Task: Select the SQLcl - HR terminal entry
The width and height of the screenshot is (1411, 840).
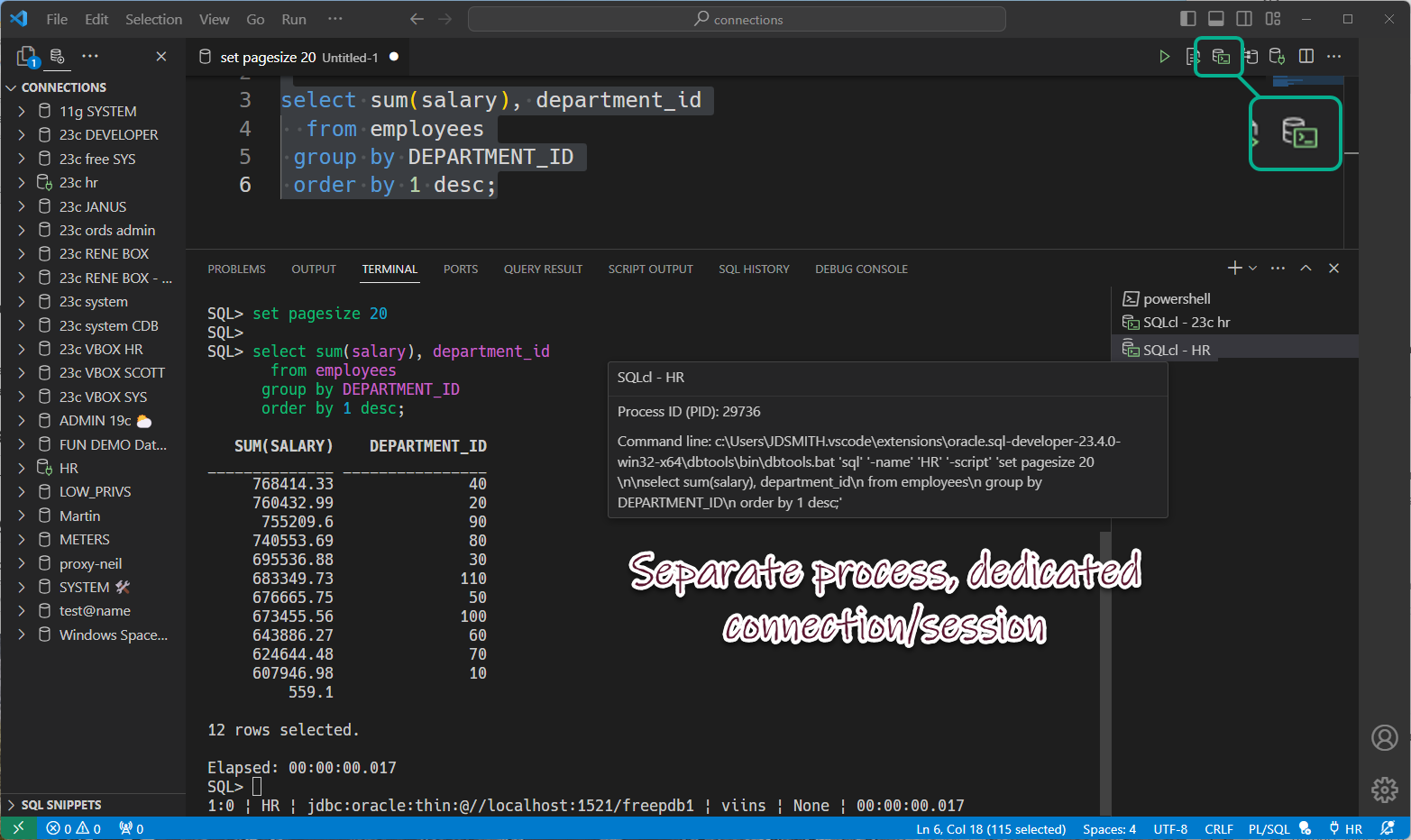Action: 1235,350
